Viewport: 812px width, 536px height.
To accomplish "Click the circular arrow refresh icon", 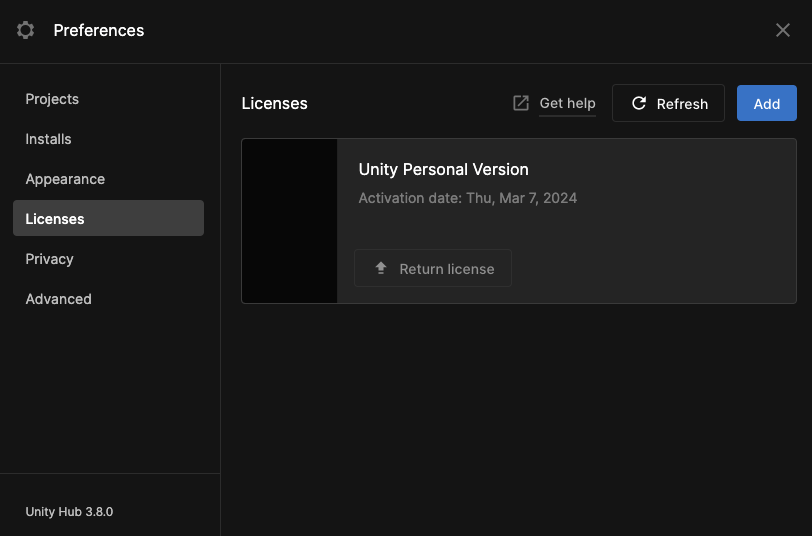I will point(639,103).
